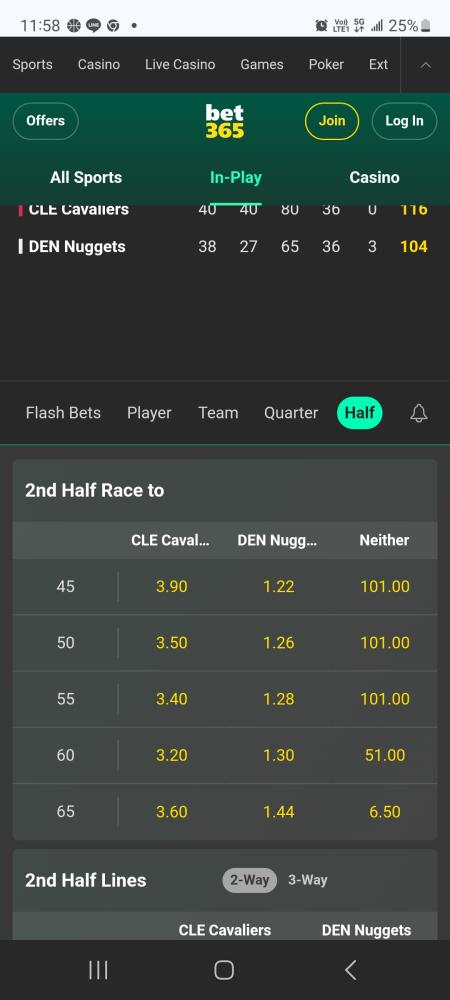Image resolution: width=450 pixels, height=1000 pixels.
Task: Tap the Android home button icon
Action: point(224,969)
